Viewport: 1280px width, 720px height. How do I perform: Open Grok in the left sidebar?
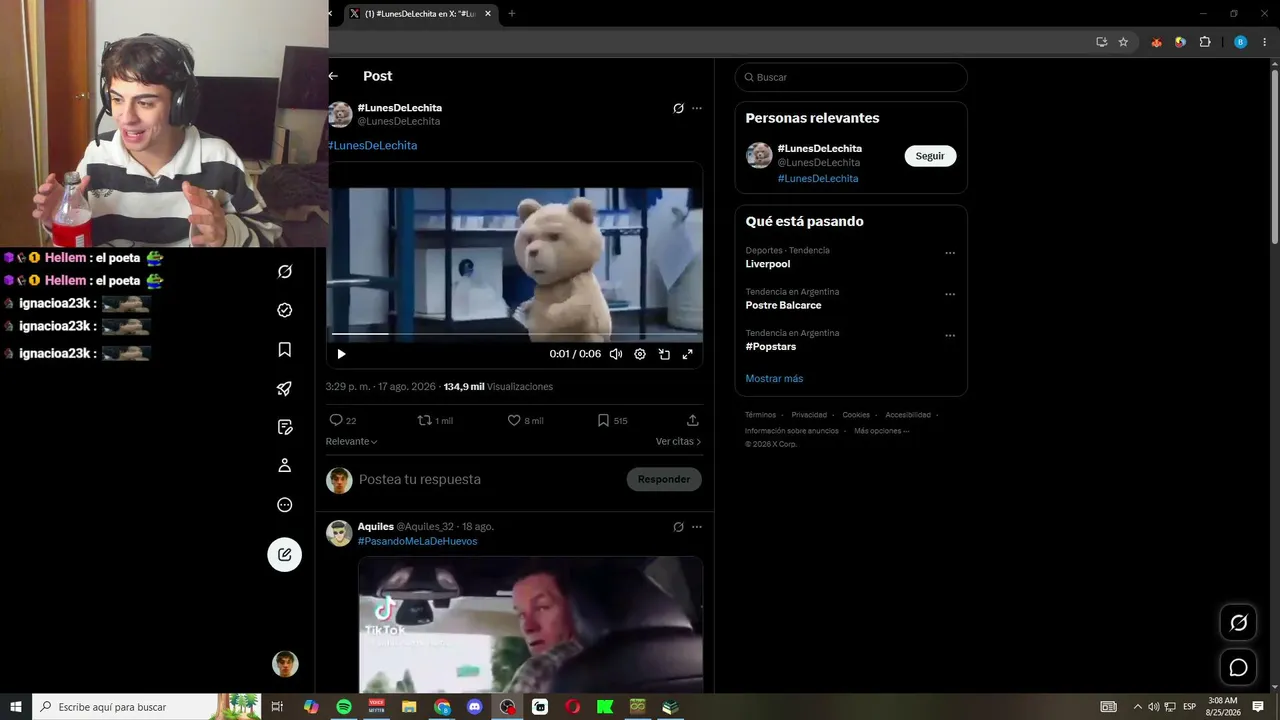285,272
